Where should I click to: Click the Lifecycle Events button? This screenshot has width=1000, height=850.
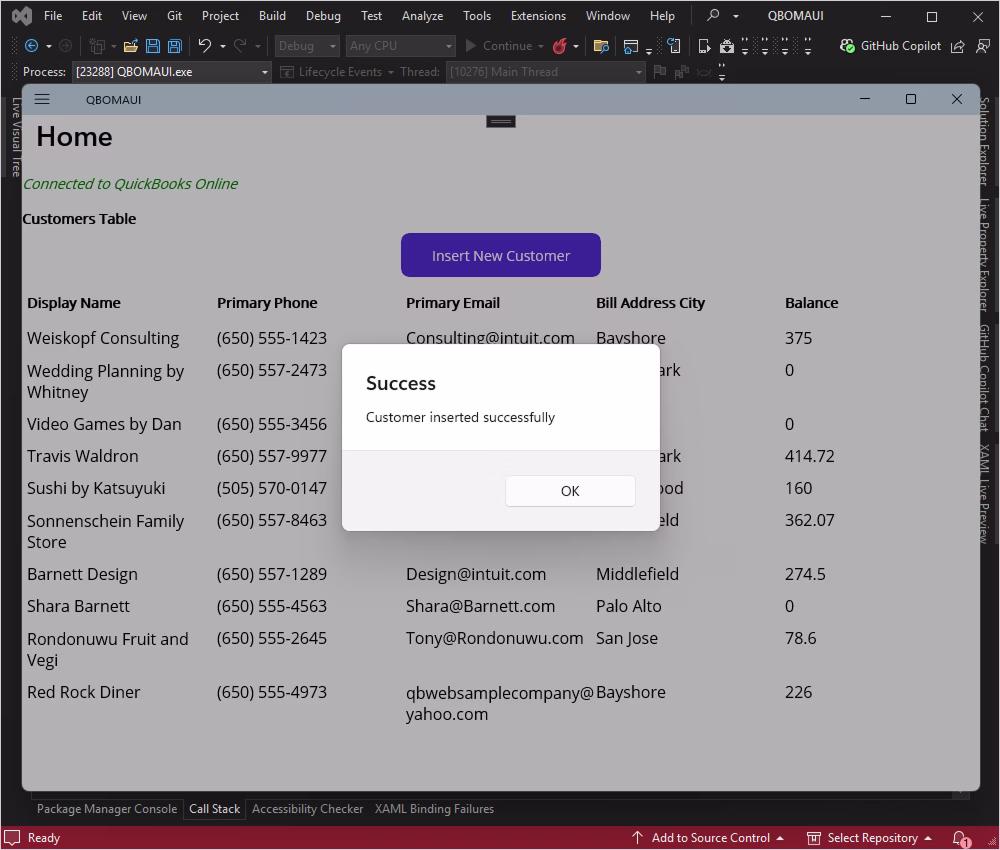point(339,72)
